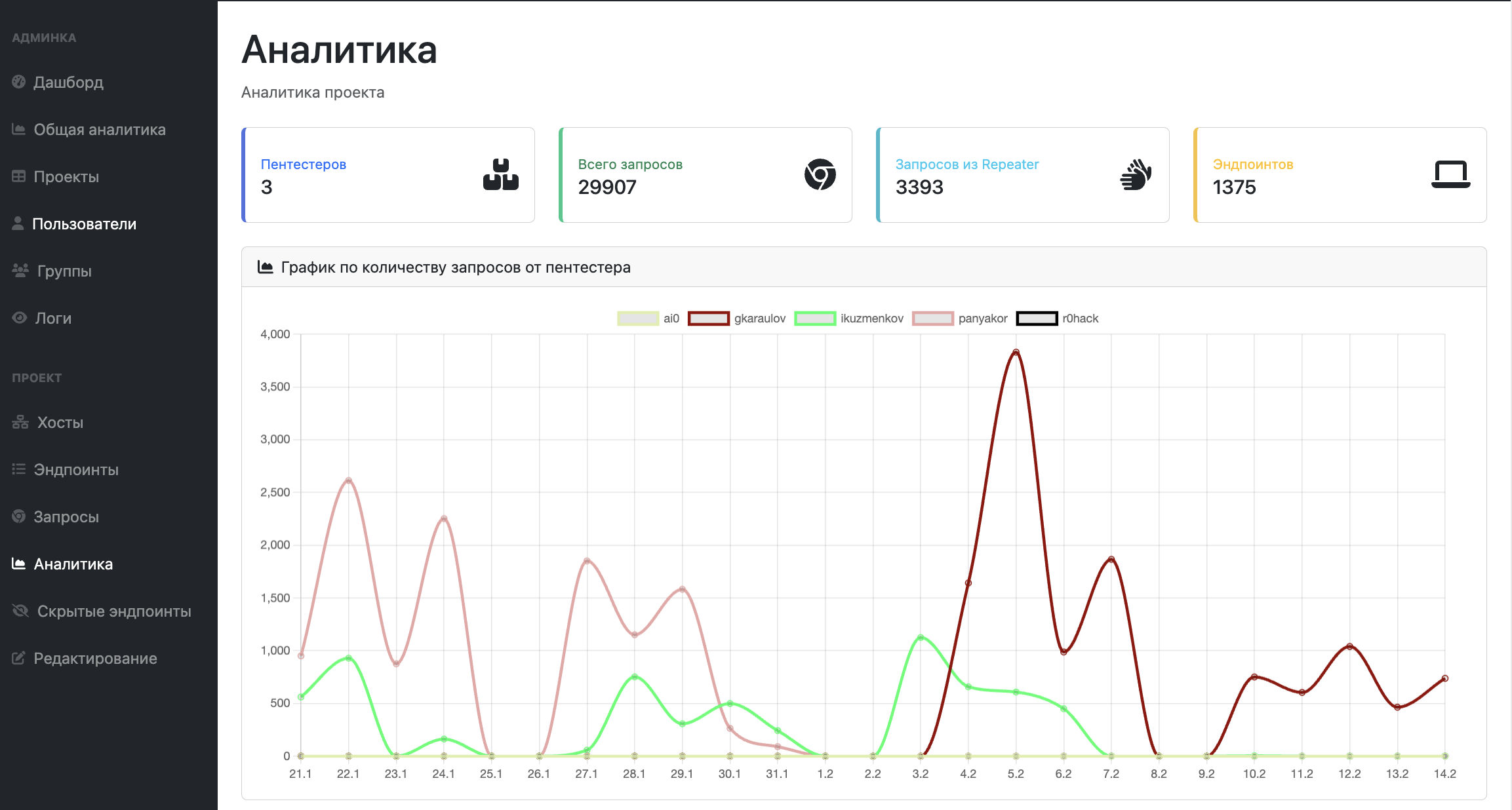Click the Группы people icon

pyautogui.click(x=20, y=270)
